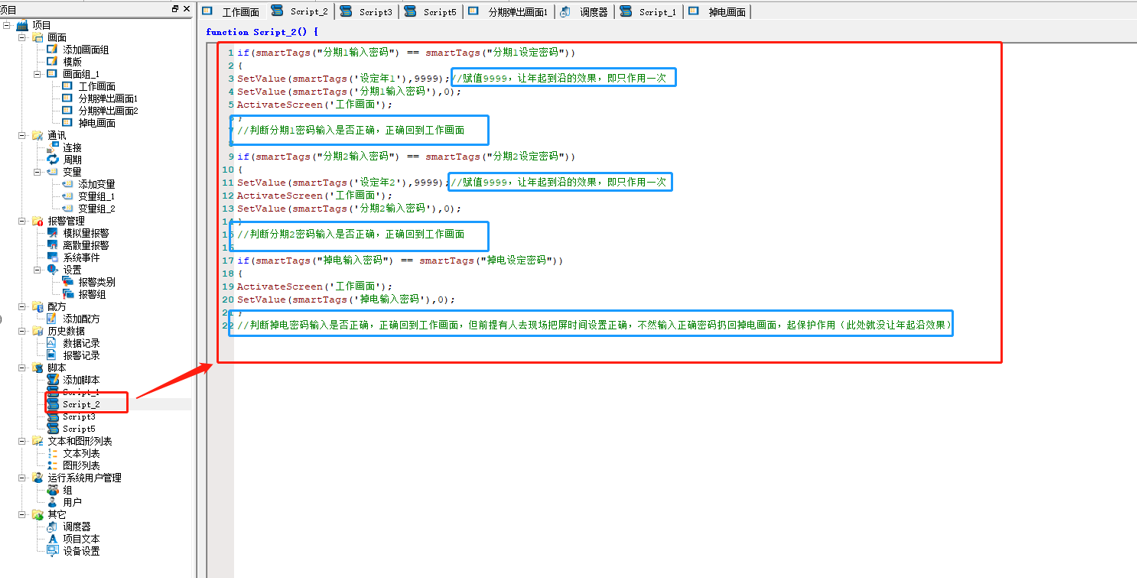Click the 'function Script_2() {' header line
Viewport: 1137px width, 578px height.
(262, 32)
